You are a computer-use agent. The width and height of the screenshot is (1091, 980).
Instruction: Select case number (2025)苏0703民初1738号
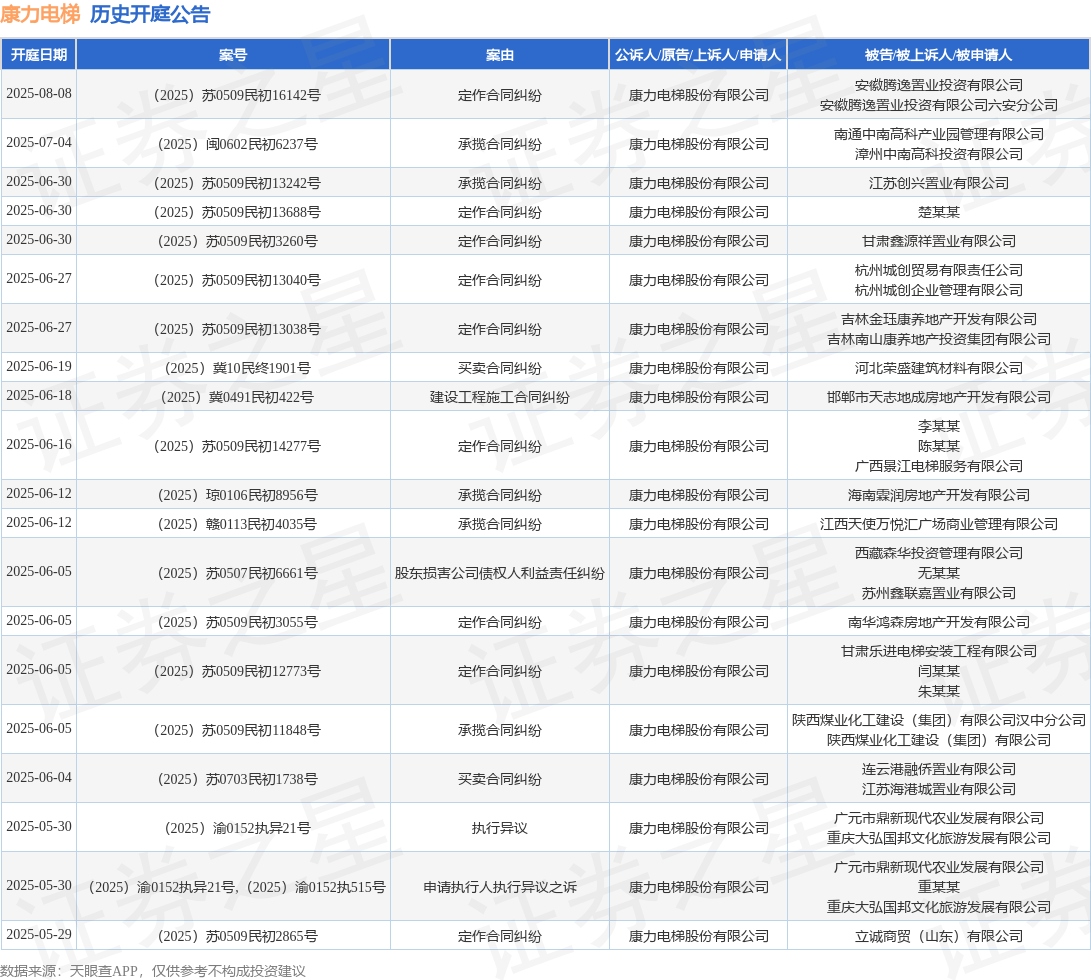tap(237, 780)
